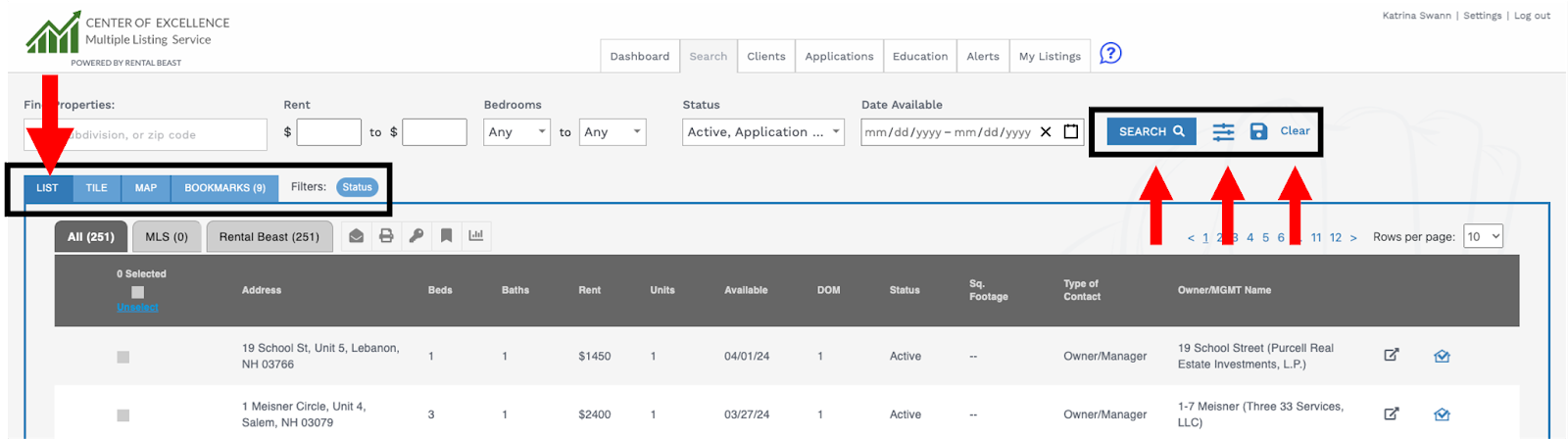Click previous page arrow in pagination
Screen dimensions: 1568x439
pyautogui.click(x=1191, y=237)
